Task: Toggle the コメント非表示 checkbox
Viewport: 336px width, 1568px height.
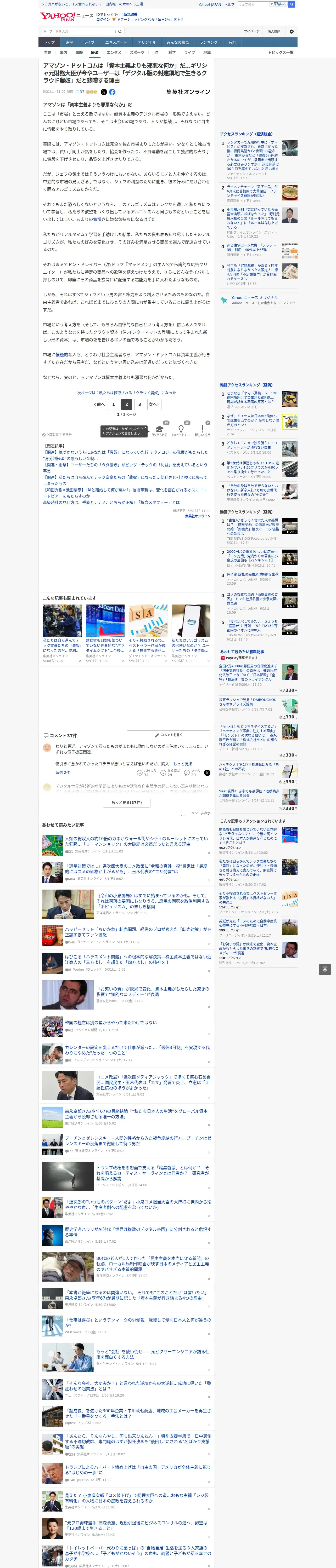Action: point(183,813)
